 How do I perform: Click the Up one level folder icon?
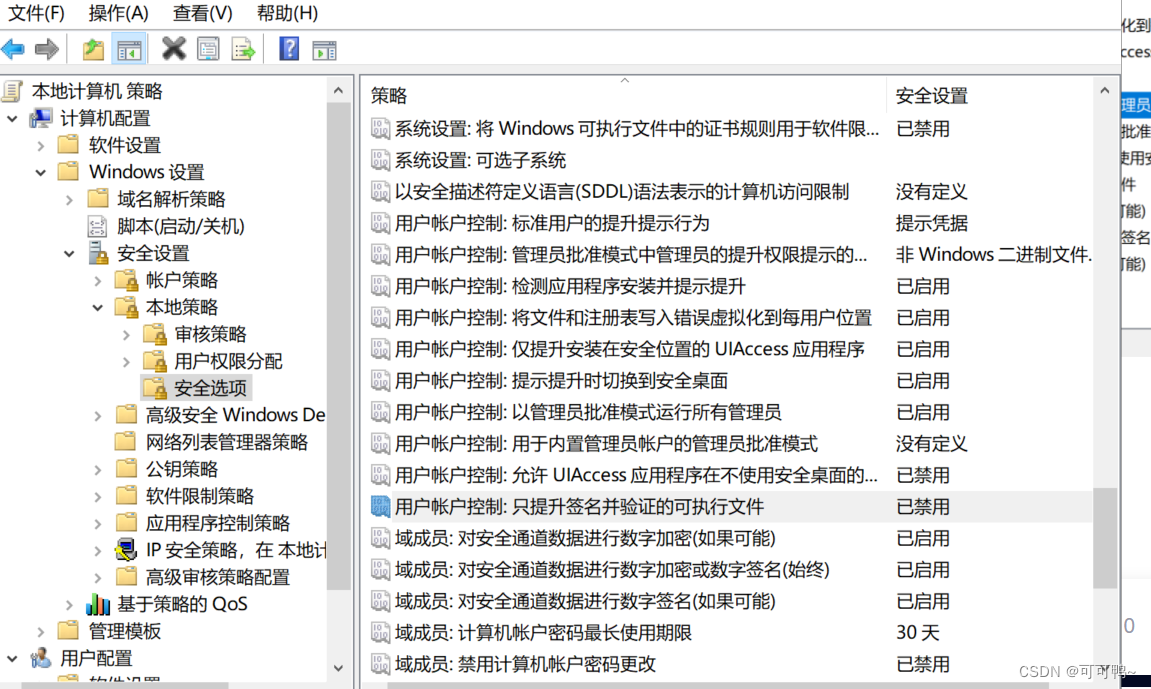93,49
